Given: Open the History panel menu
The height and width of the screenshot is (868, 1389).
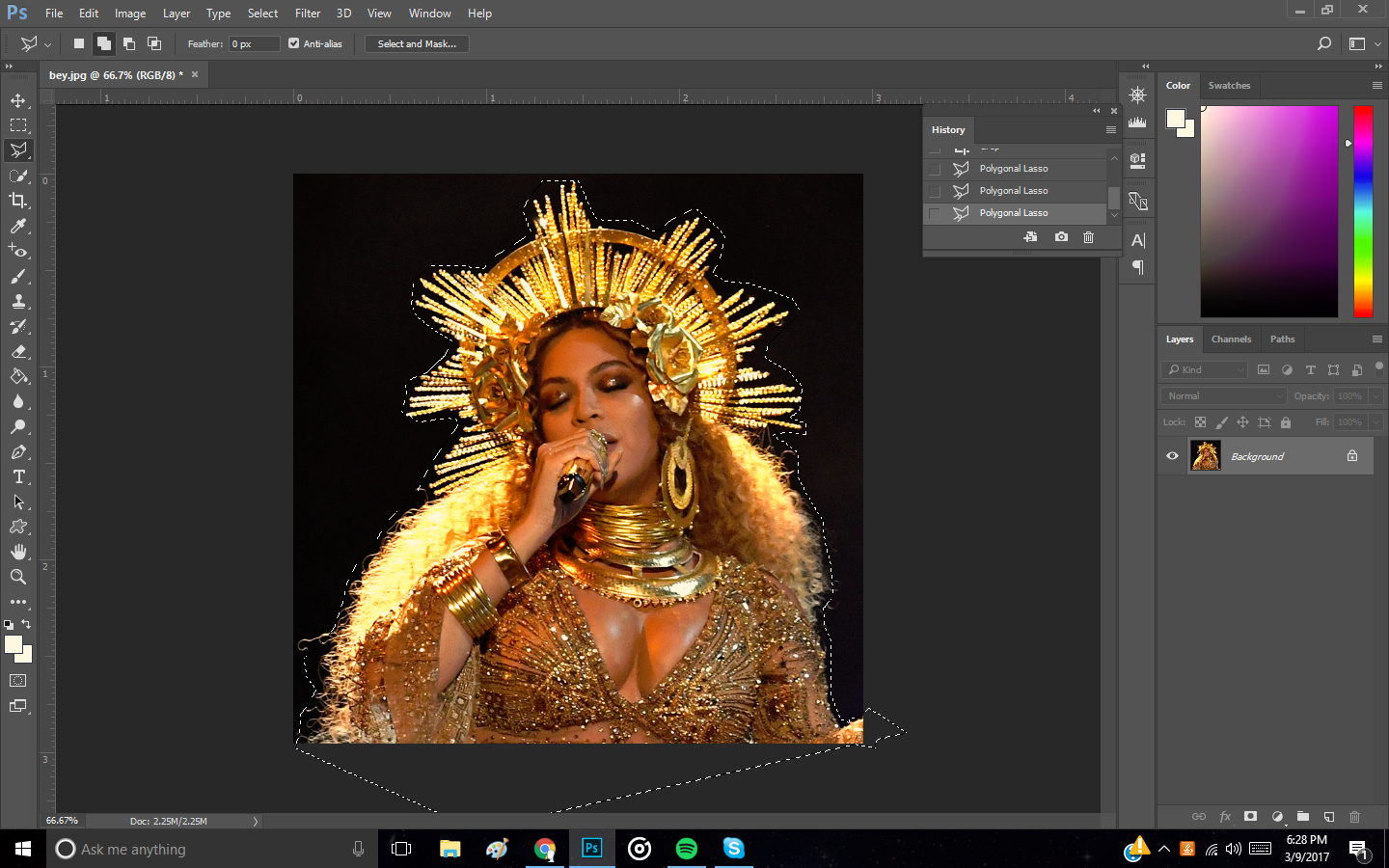Looking at the screenshot, I should [1111, 130].
